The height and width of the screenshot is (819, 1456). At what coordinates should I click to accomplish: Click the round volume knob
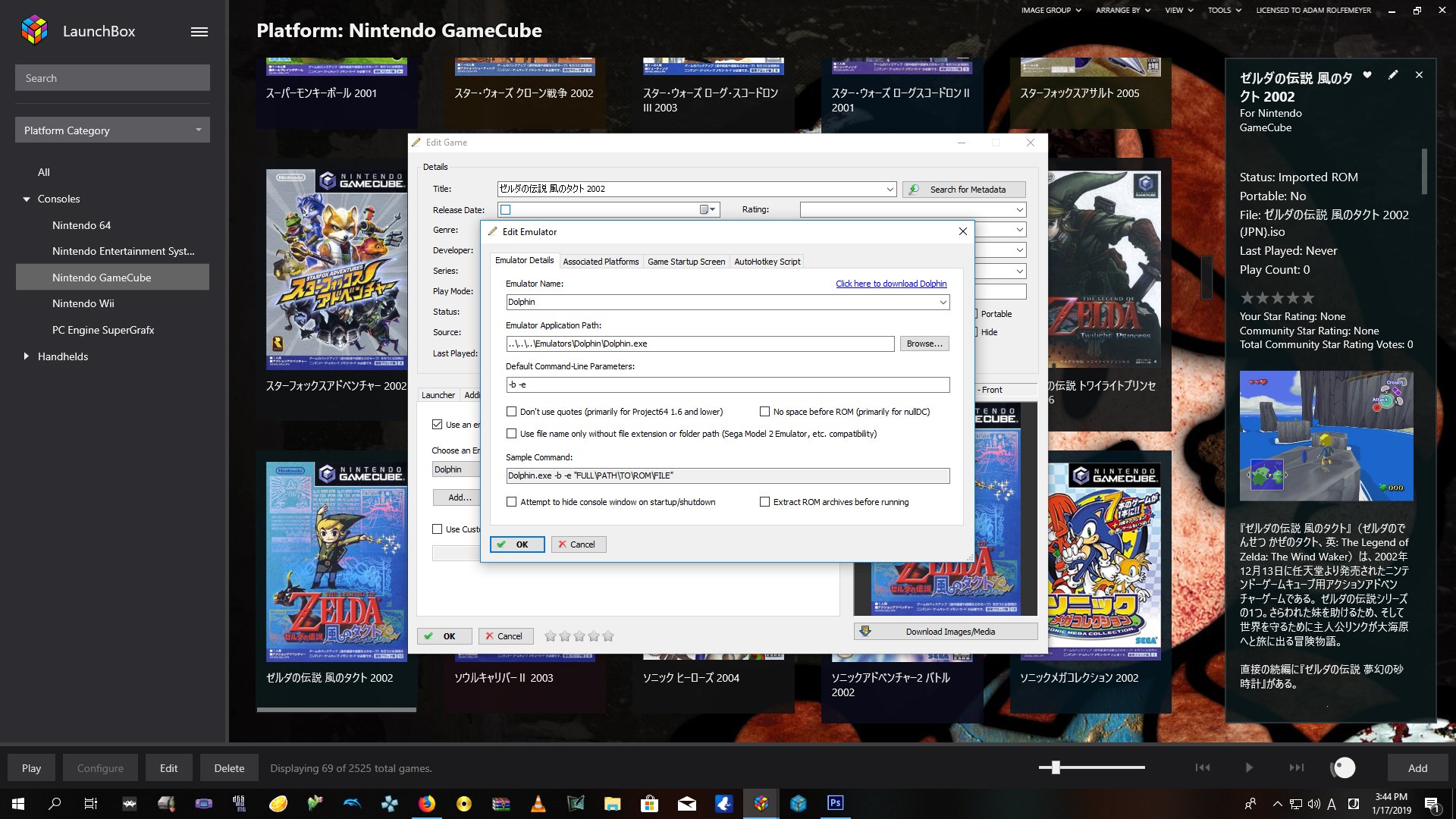point(1344,768)
